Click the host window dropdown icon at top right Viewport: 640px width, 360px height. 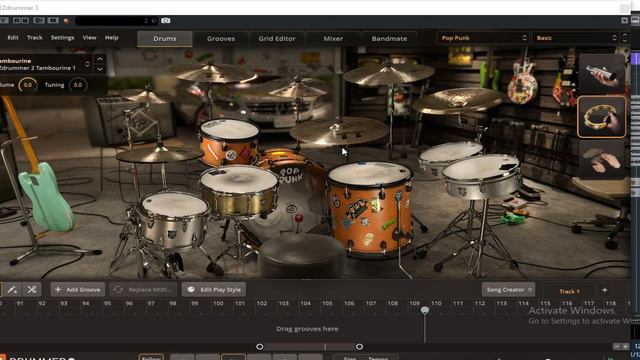(x=624, y=20)
